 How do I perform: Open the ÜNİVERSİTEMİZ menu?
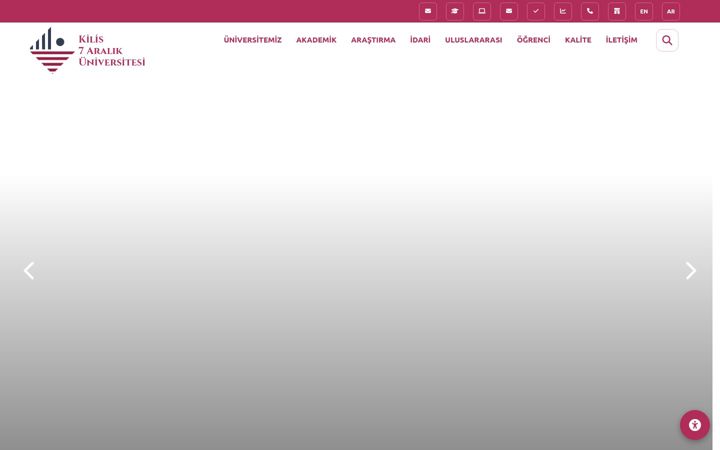point(253,40)
